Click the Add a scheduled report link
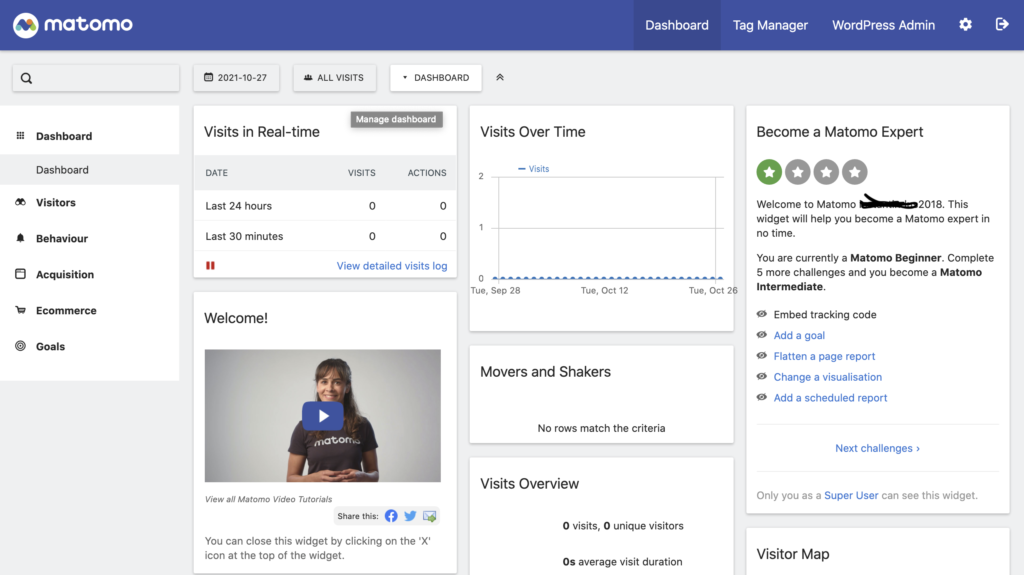1024x575 pixels. [x=830, y=397]
